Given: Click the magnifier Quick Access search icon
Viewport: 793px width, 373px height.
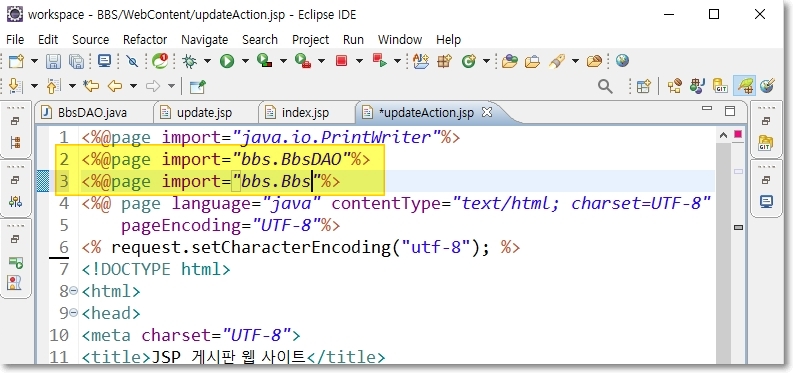Looking at the screenshot, I should pyautogui.click(x=605, y=86).
